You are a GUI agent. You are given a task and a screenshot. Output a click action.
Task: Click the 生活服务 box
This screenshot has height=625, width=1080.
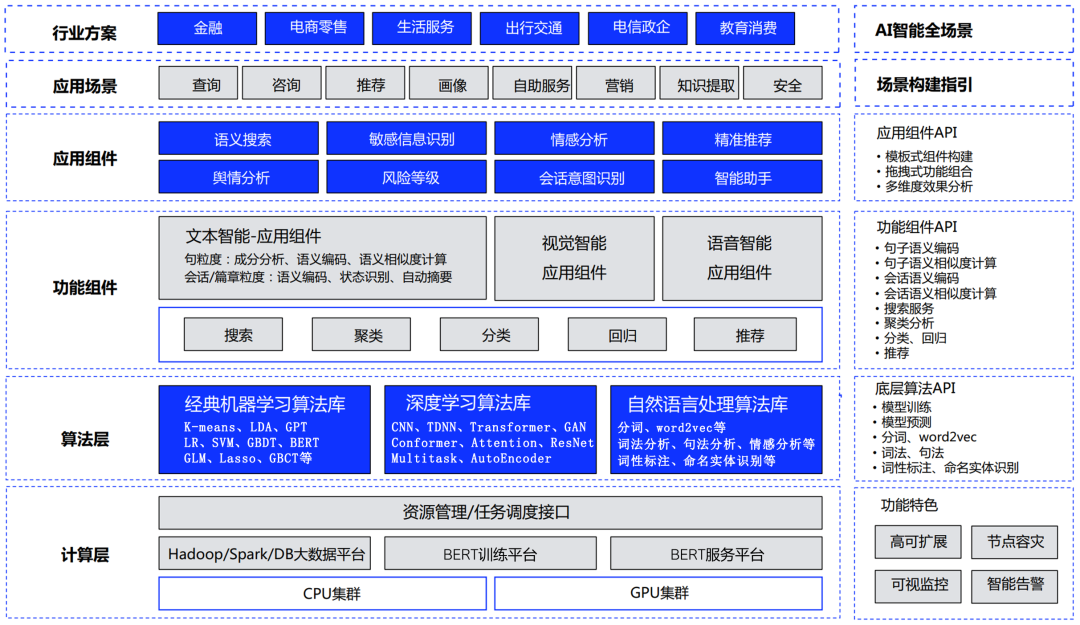pyautogui.click(x=422, y=28)
